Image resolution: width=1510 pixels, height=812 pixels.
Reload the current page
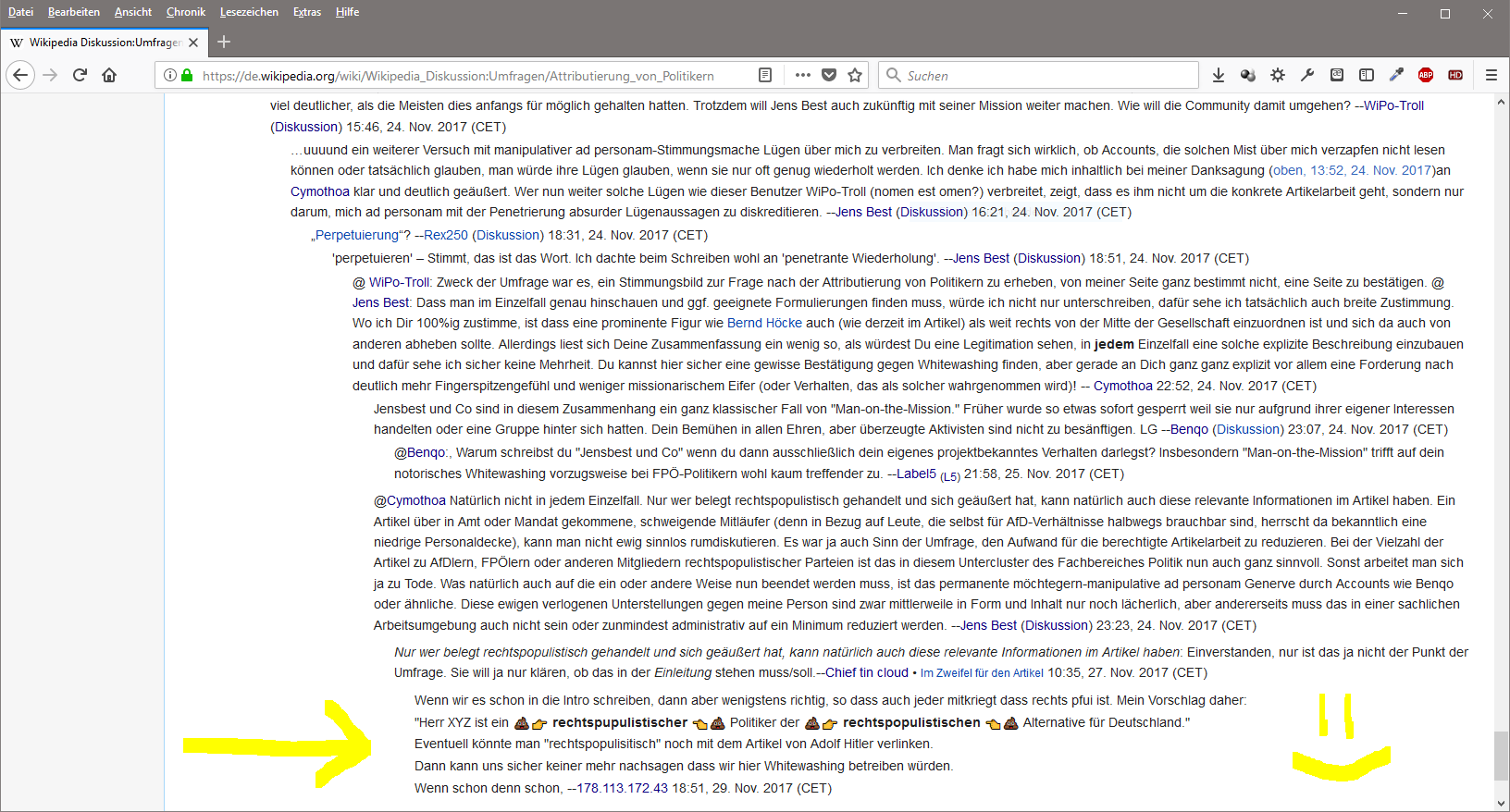point(80,75)
